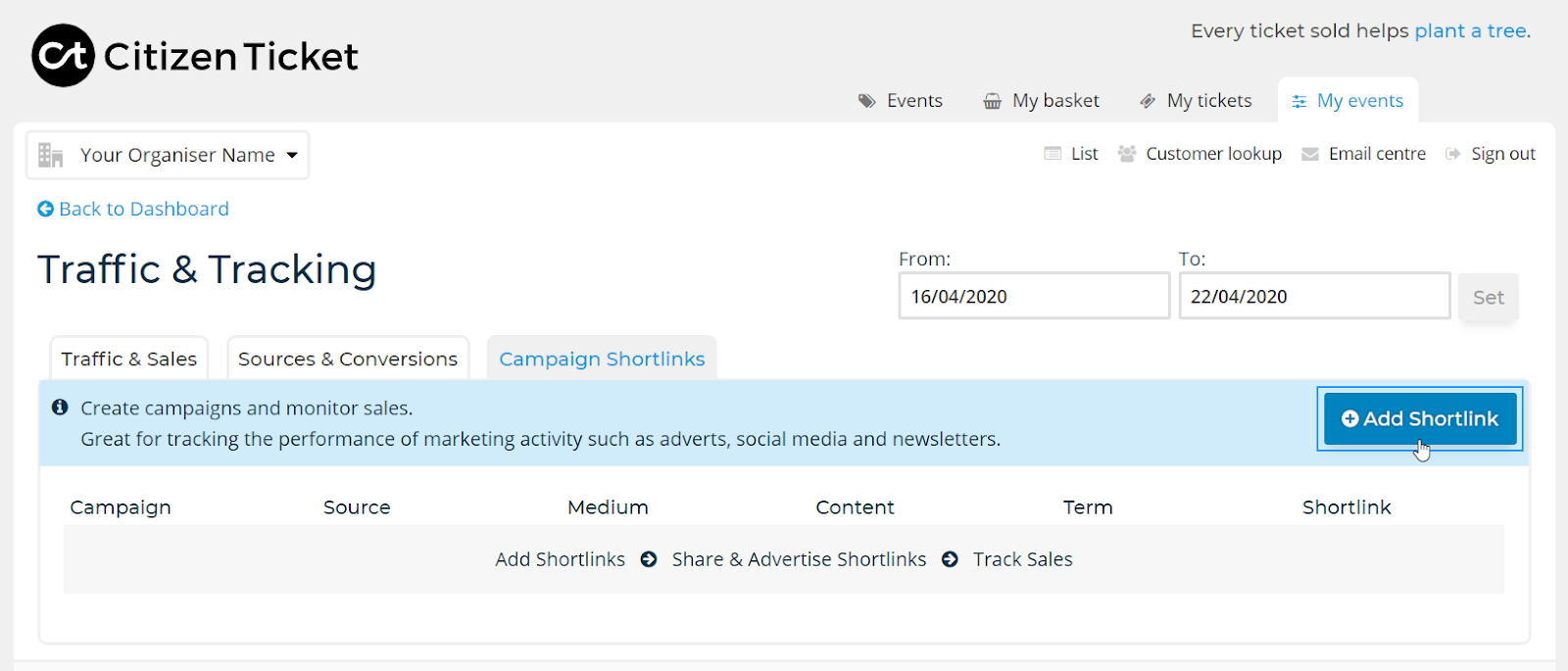Click the ticket icon beside My tickets
The image size is (1568, 671).
click(x=1148, y=101)
